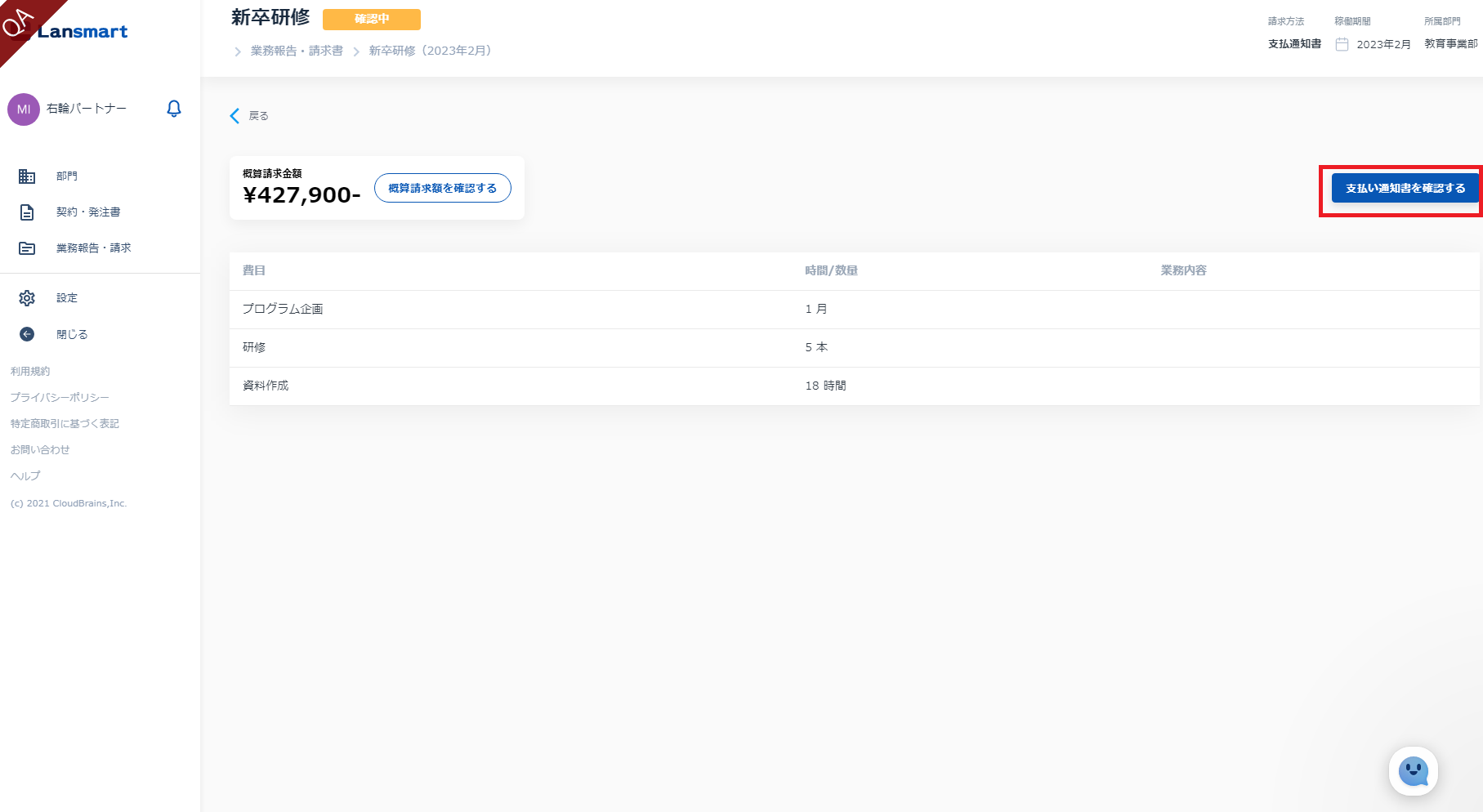
Task: Click the breadcrumb chevron before 業務報告・請求書
Action: (238, 51)
